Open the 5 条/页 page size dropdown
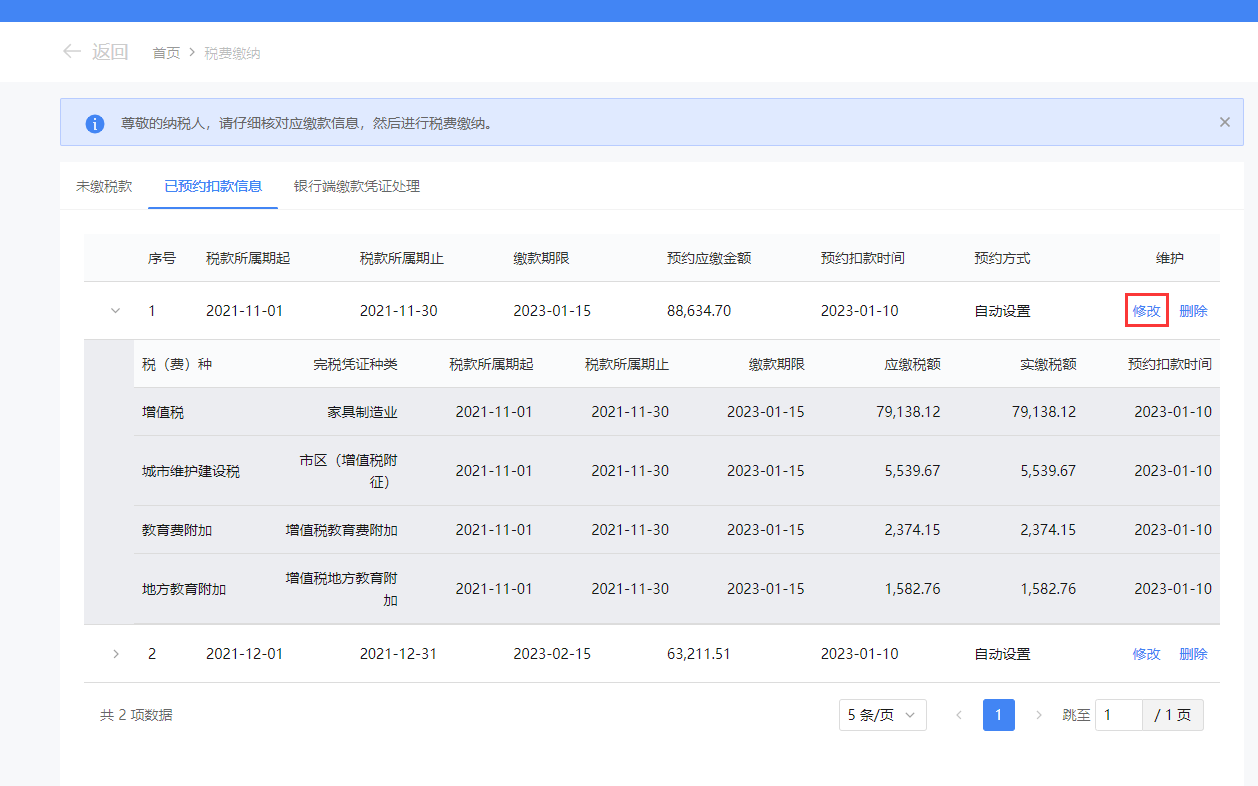The height and width of the screenshot is (786, 1258). coord(882,715)
